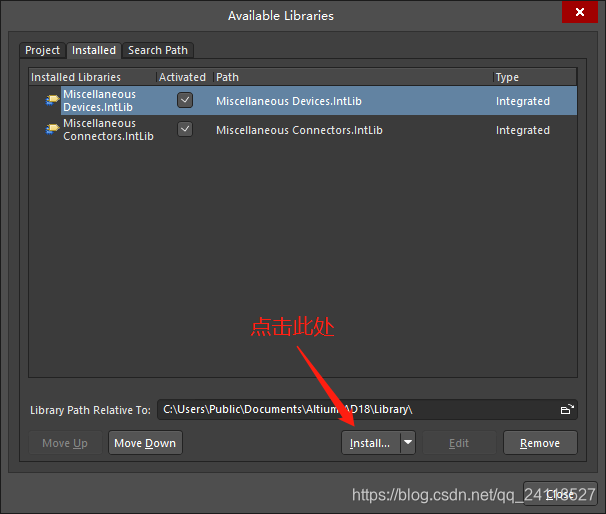Click the Install... button
Image resolution: width=606 pixels, height=514 pixels.
pyautogui.click(x=370, y=443)
